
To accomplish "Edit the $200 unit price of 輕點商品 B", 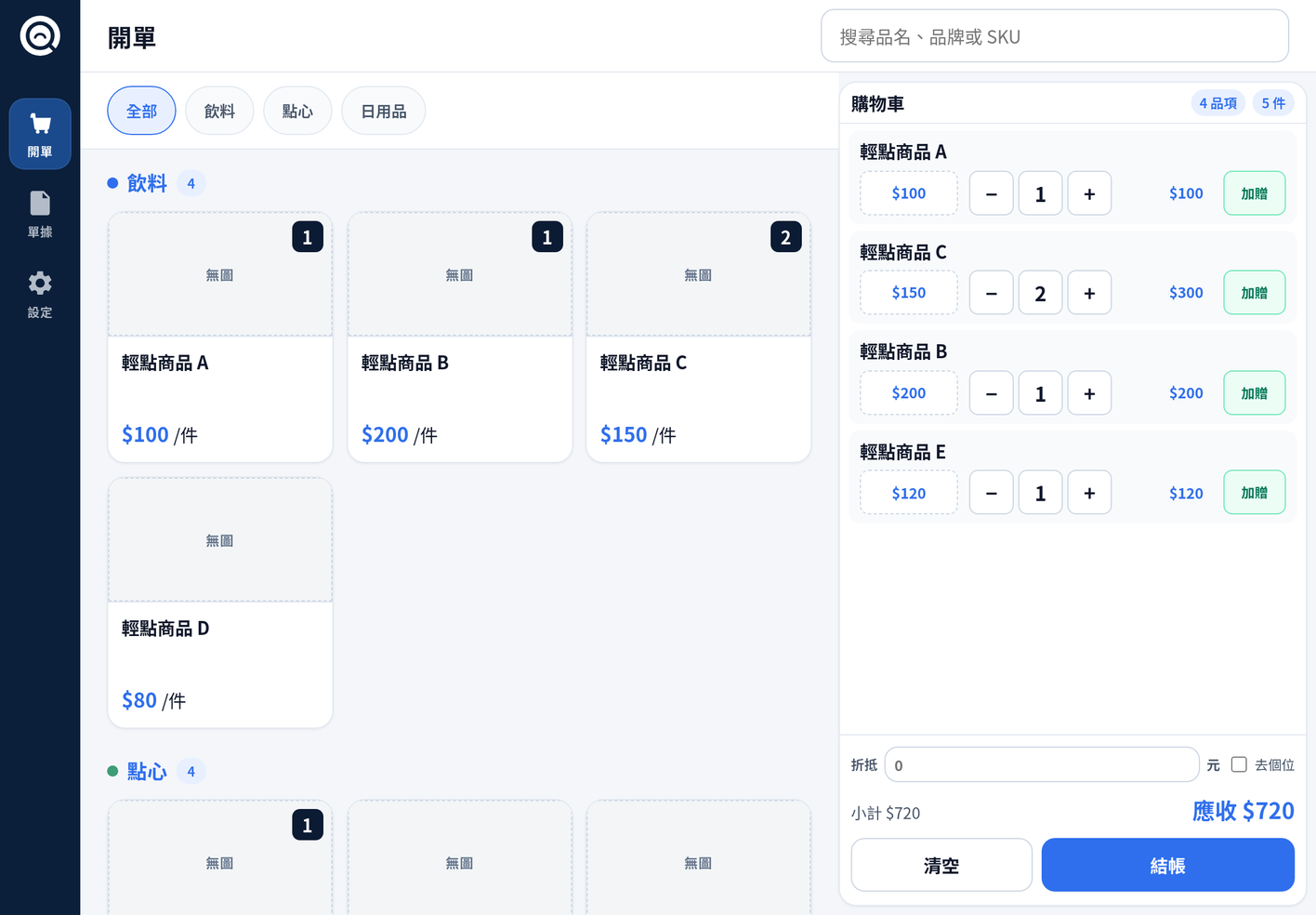I will 909,393.
